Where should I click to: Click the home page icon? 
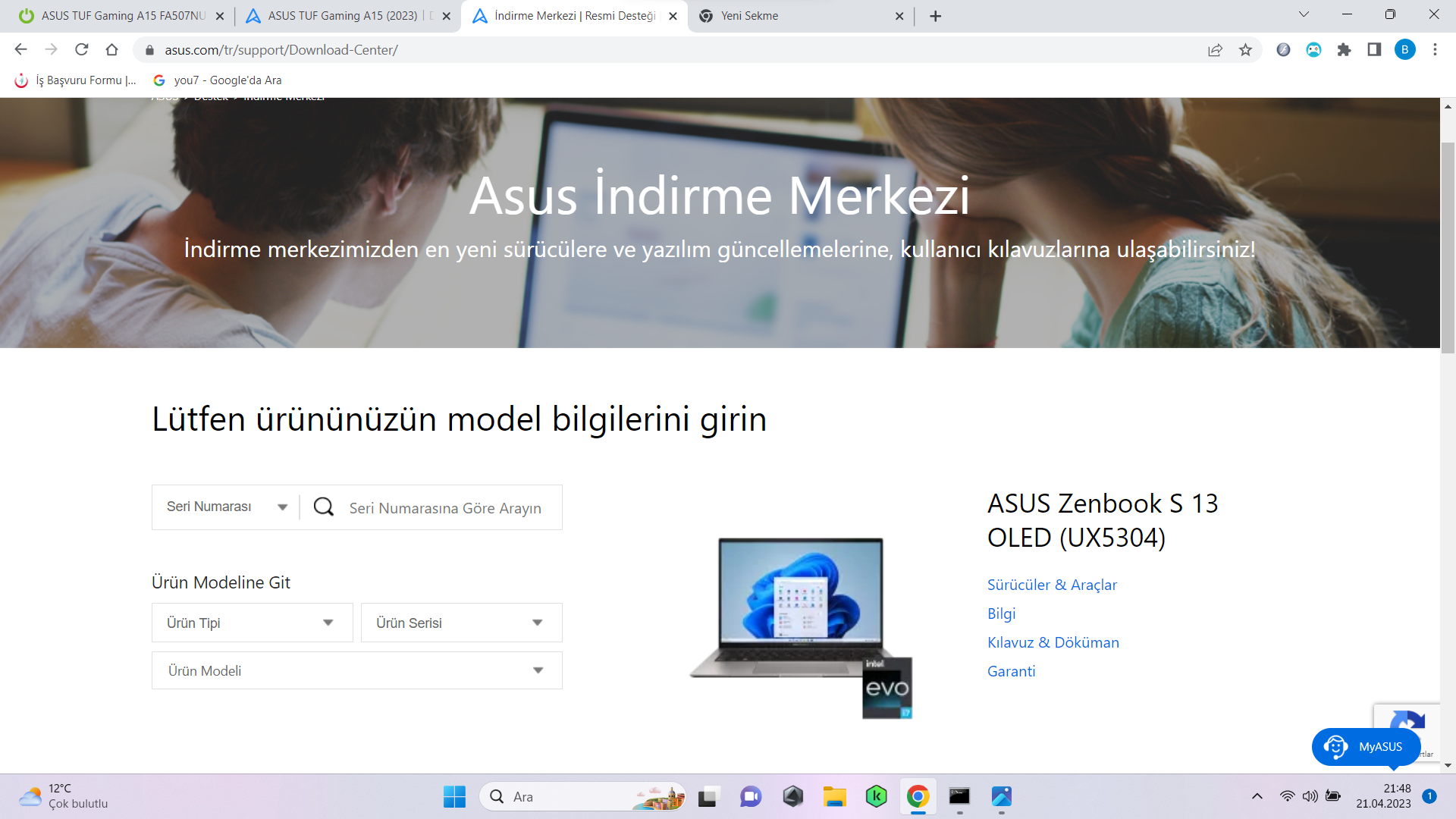(x=111, y=50)
